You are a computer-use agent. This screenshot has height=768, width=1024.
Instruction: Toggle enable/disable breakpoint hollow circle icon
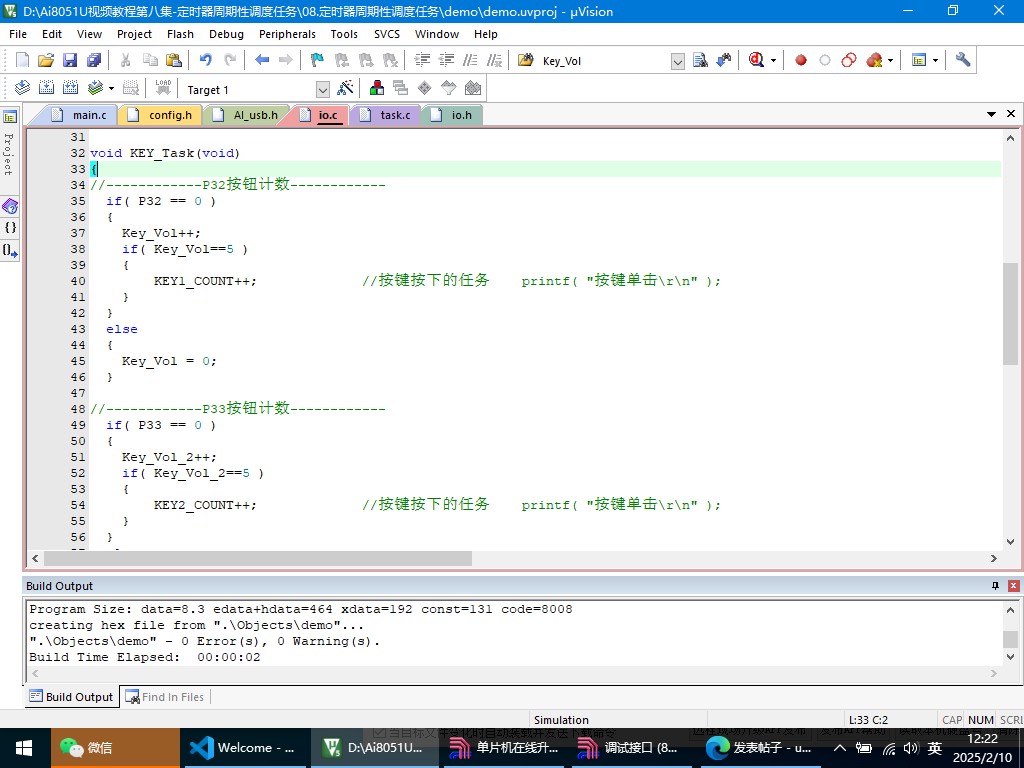click(825, 61)
